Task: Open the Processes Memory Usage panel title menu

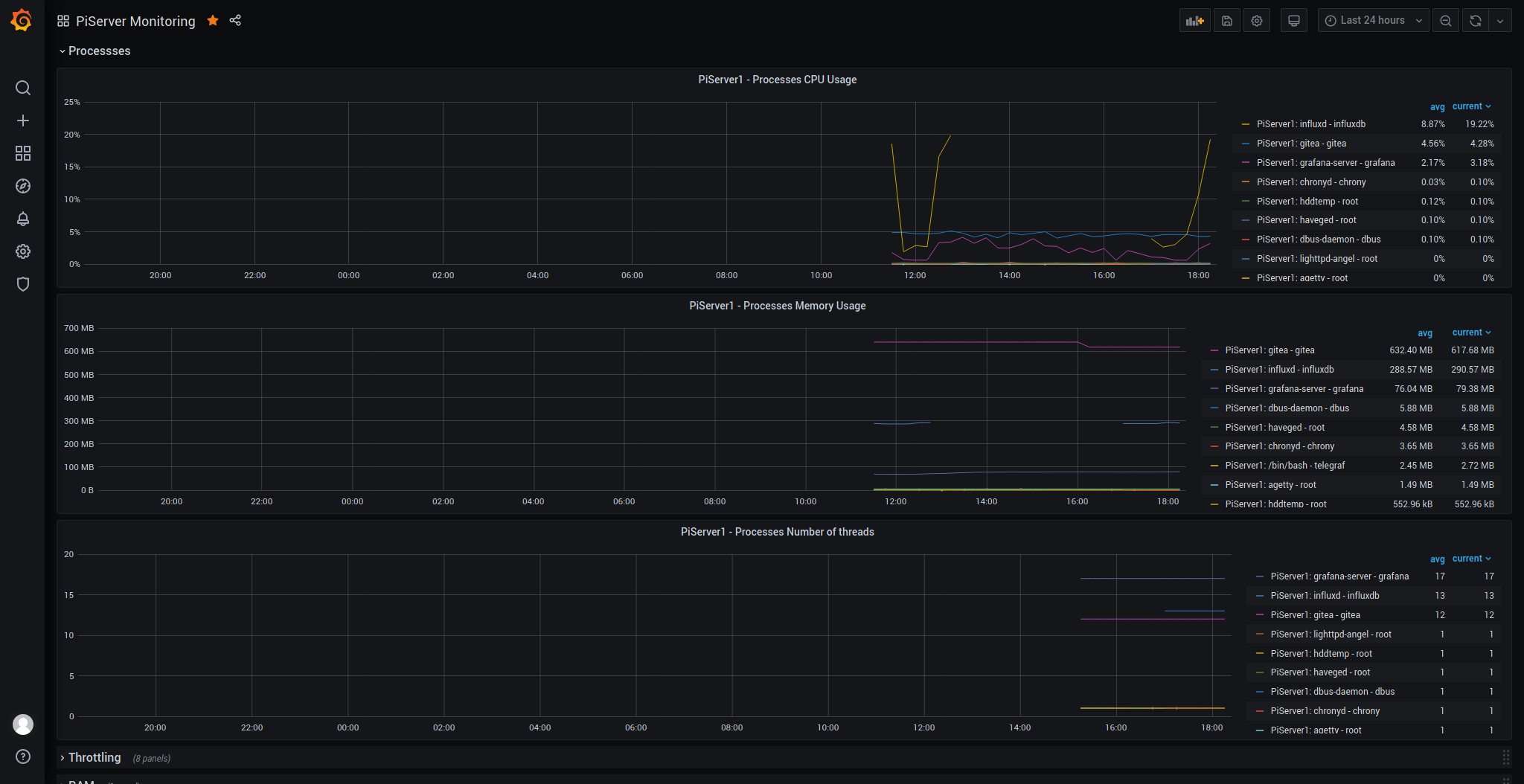Action: [x=777, y=306]
